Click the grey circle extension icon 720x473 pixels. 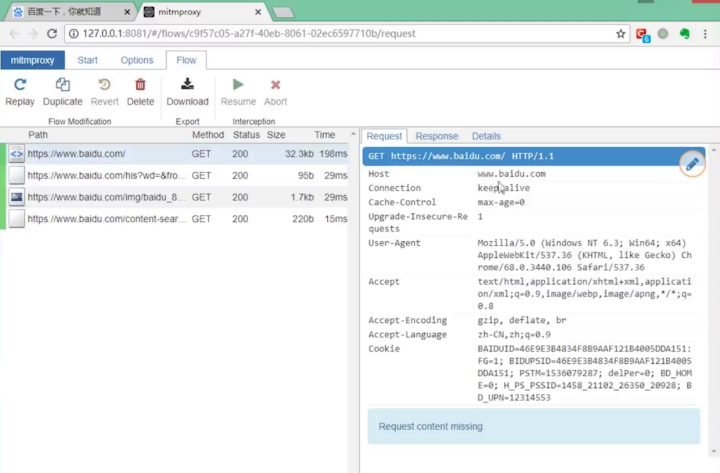[663, 34]
